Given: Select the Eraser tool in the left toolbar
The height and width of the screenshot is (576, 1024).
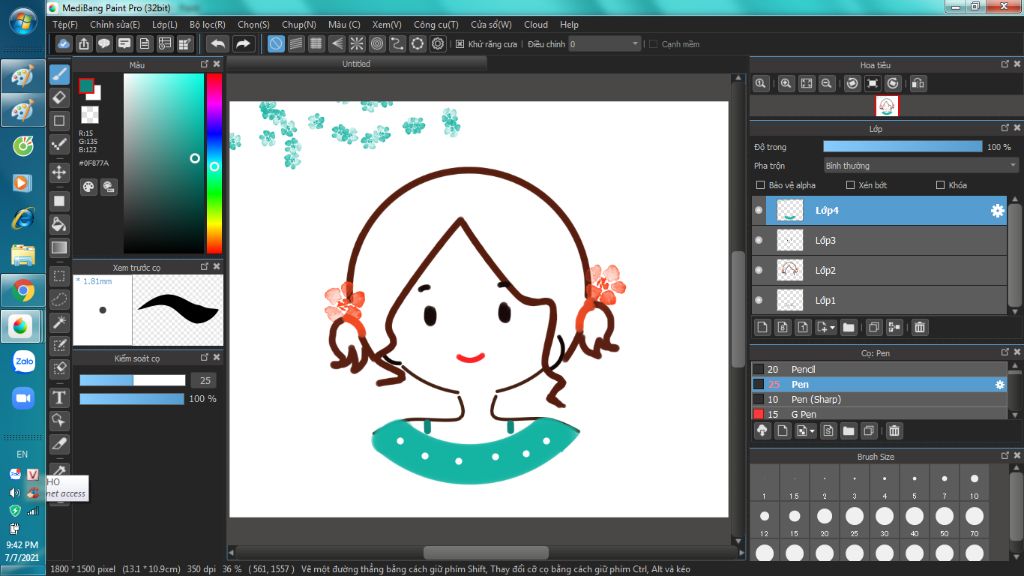Looking at the screenshot, I should (59, 97).
